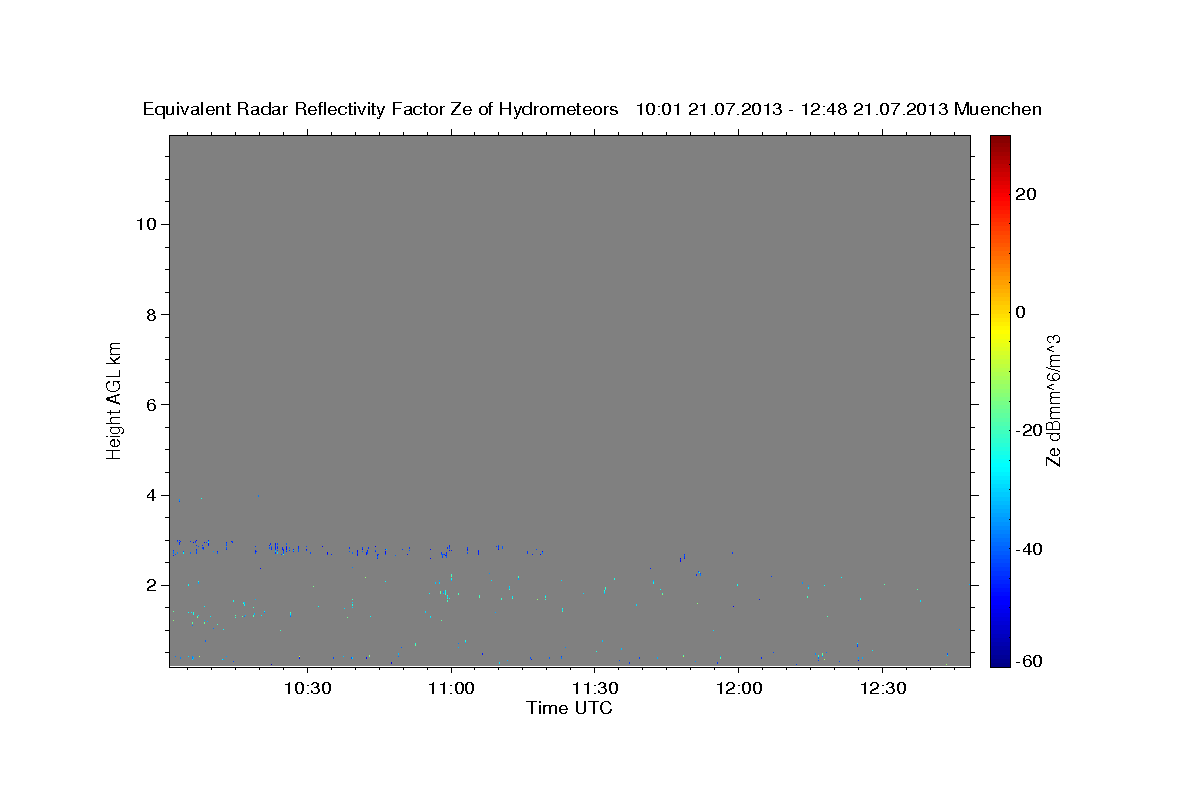Click the 'Ze dBmm^6/m^3' colorbar label
Screen dimensions: 1200x800
[1053, 400]
